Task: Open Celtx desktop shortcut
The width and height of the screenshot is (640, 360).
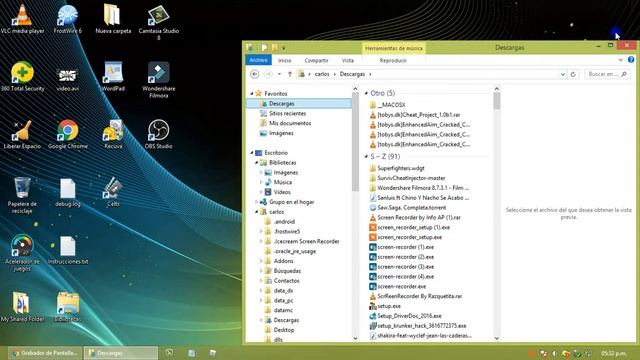Action: click(x=113, y=192)
